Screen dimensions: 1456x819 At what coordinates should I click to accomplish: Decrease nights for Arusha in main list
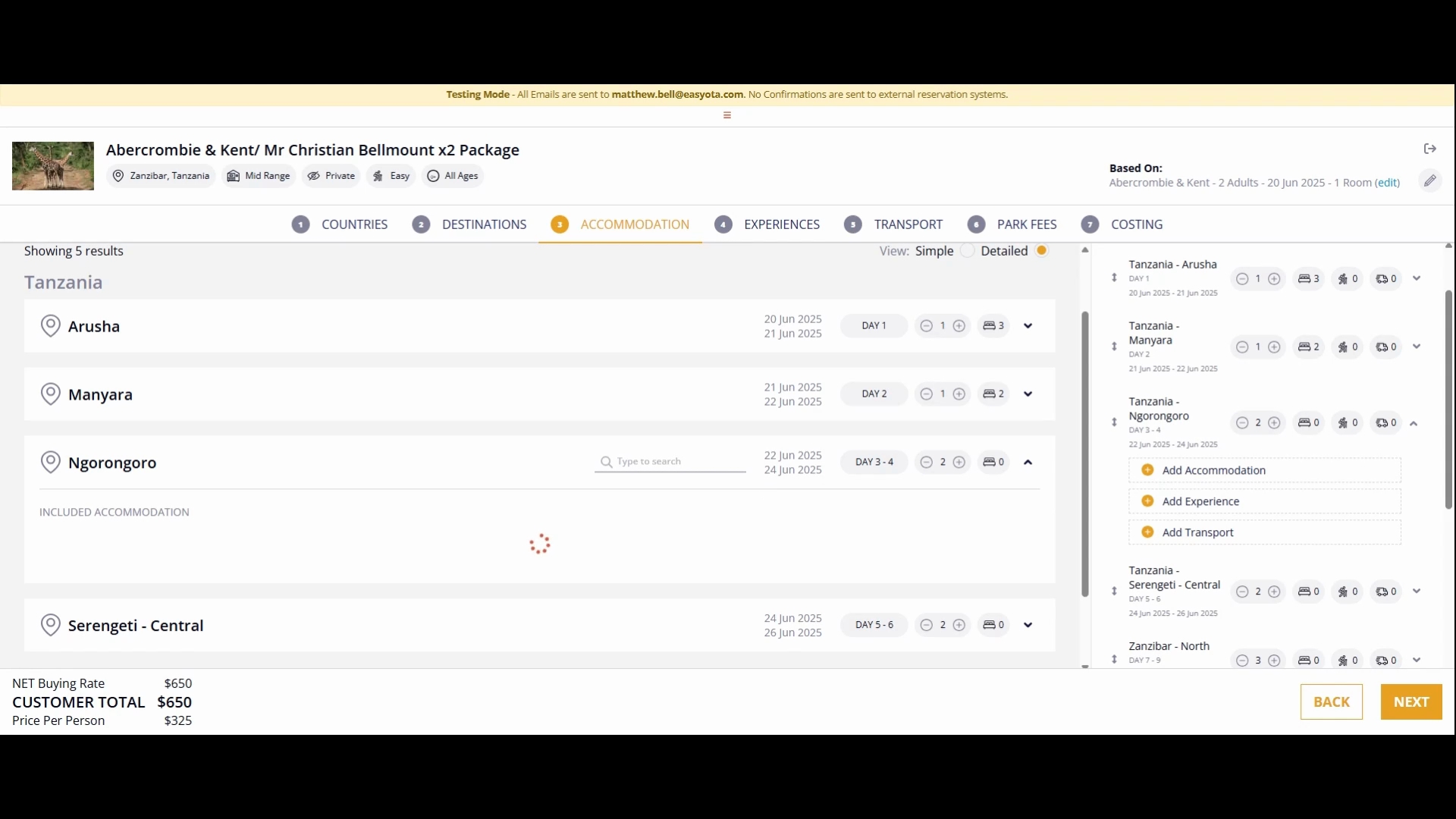click(926, 326)
